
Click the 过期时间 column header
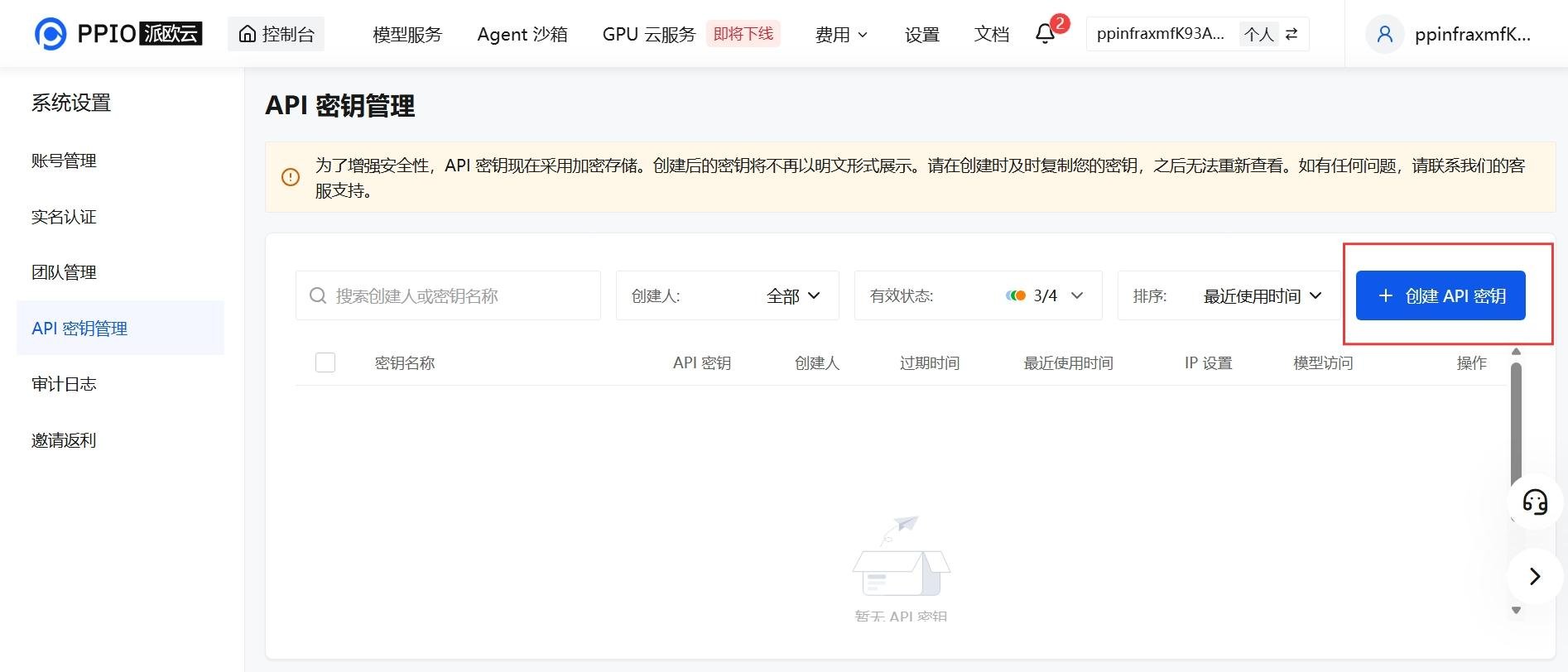tap(930, 362)
